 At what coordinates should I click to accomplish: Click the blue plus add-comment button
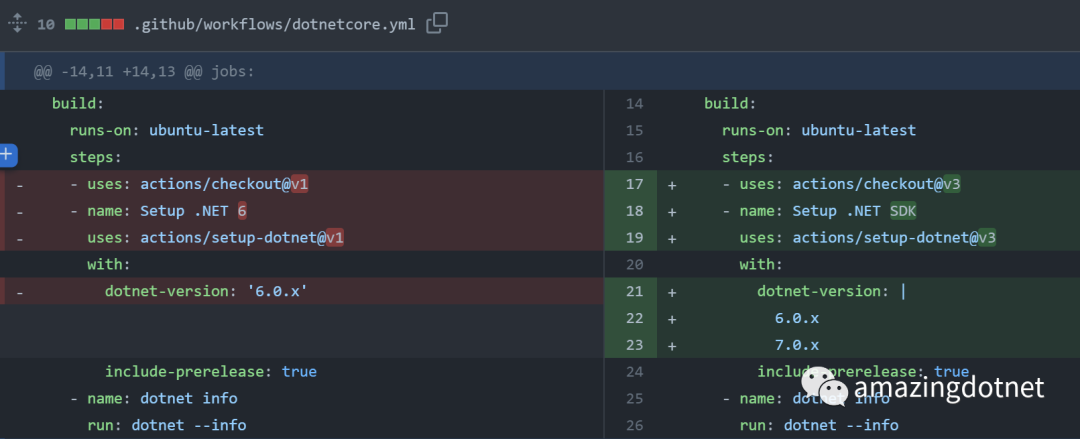coord(8,155)
